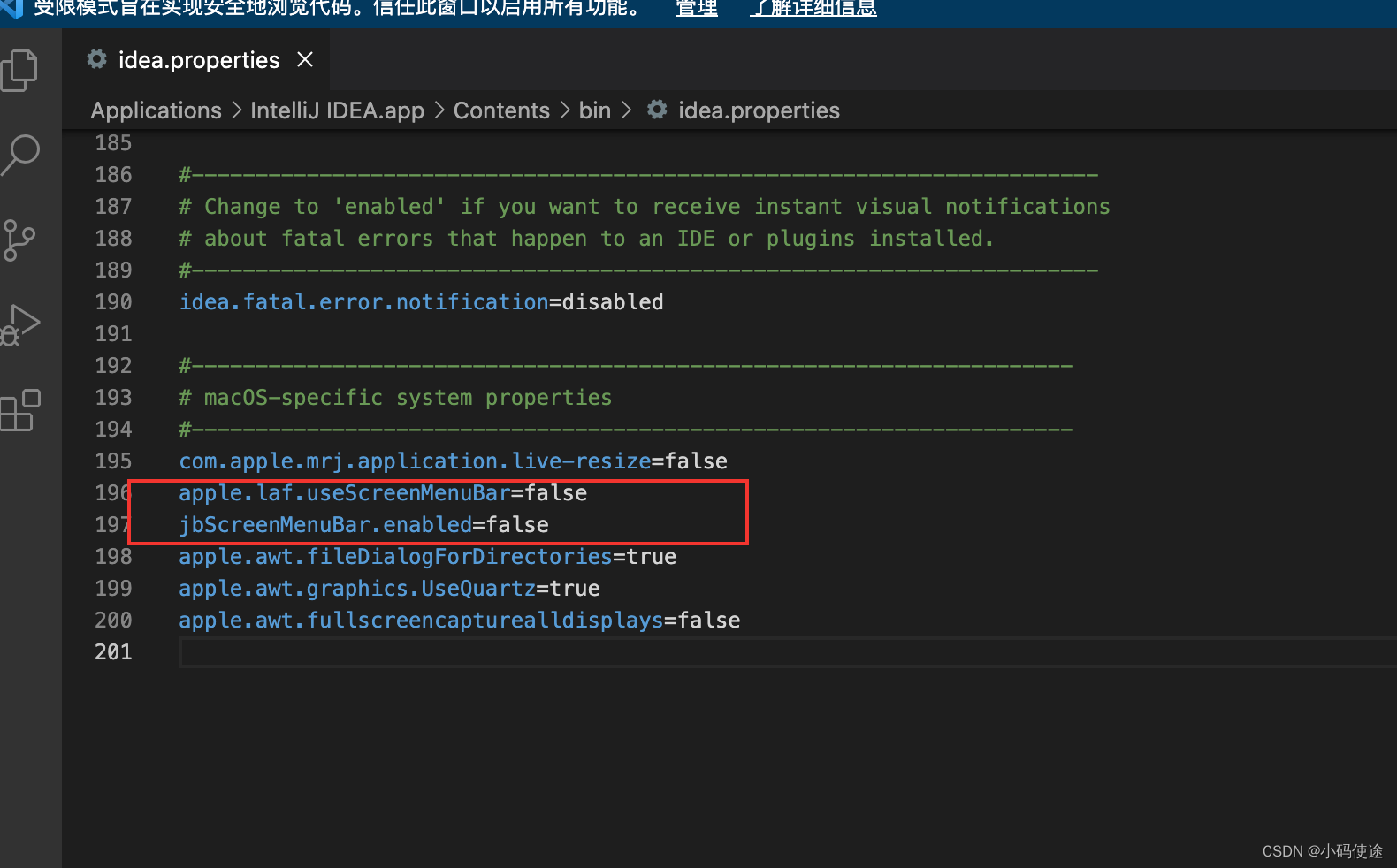Open the Explorer view in activity bar
Screen dimensions: 1397x868
click(20, 71)
